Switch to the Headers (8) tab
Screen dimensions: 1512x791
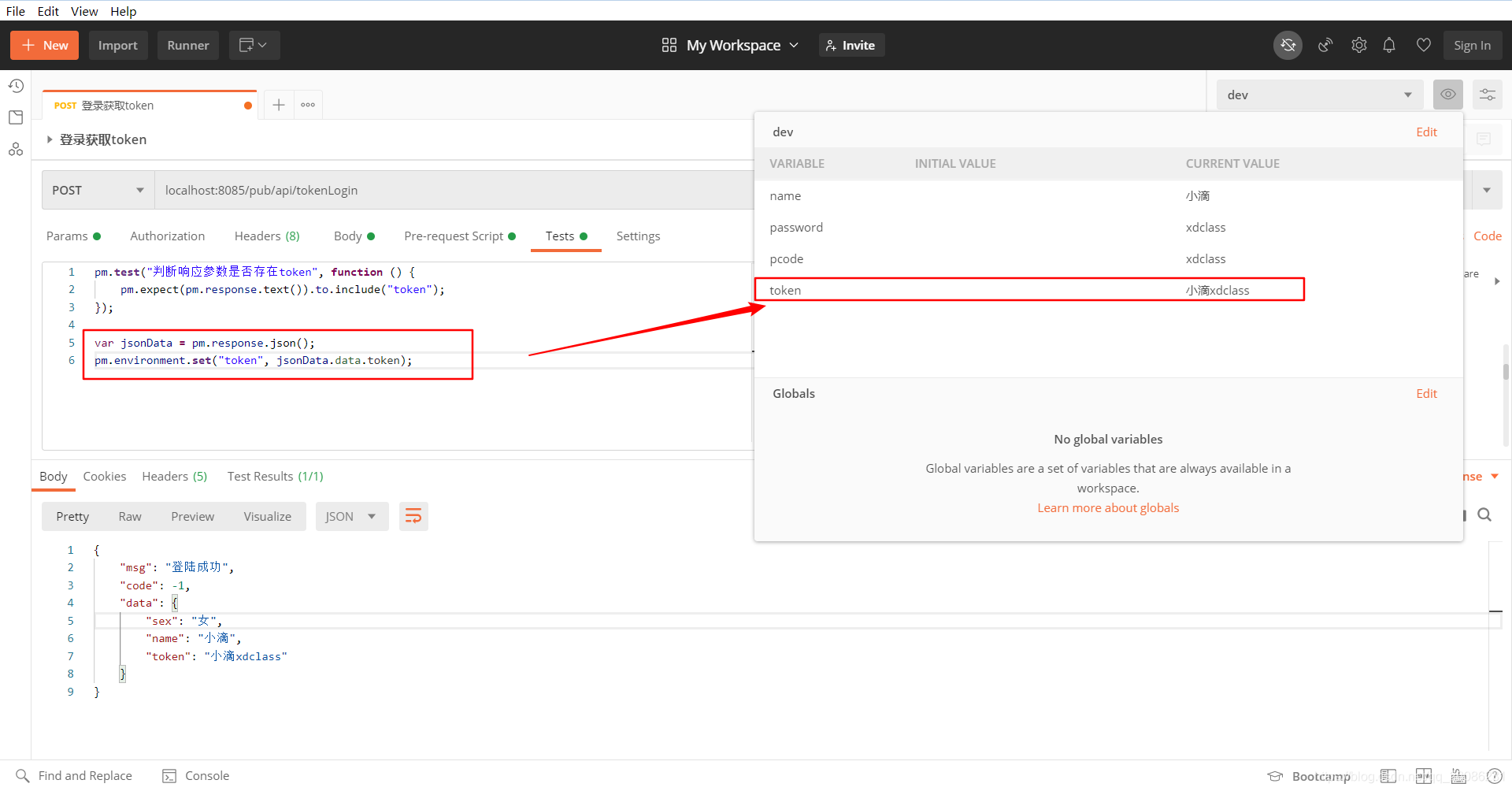pos(267,236)
